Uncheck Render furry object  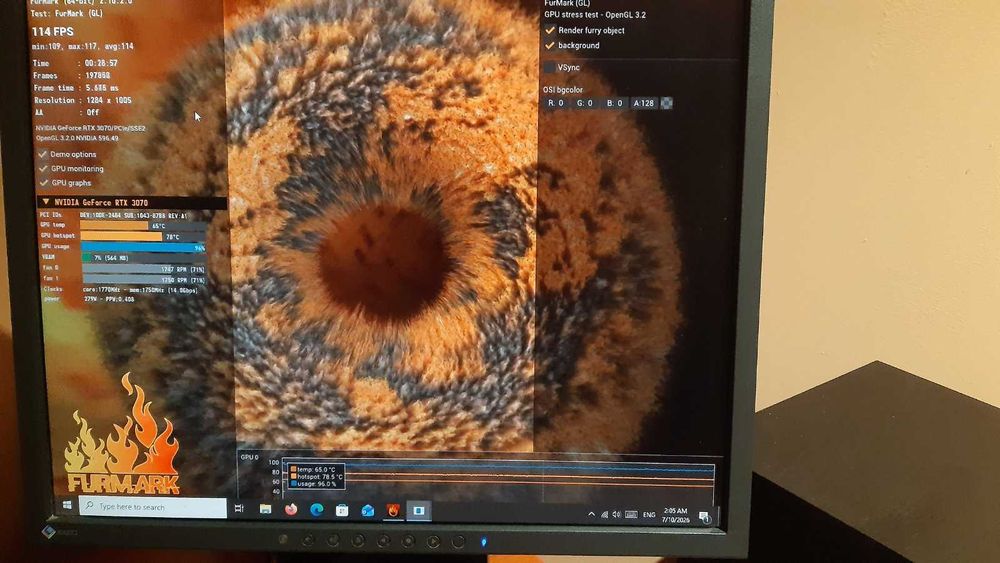tap(550, 30)
